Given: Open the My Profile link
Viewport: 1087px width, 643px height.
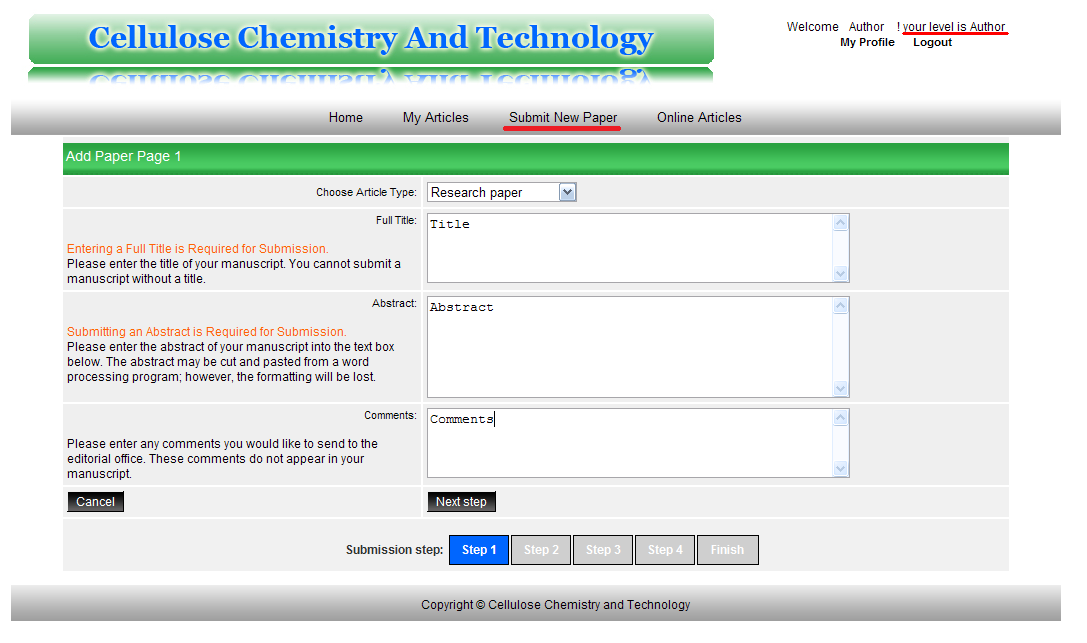Looking at the screenshot, I should (x=867, y=42).
